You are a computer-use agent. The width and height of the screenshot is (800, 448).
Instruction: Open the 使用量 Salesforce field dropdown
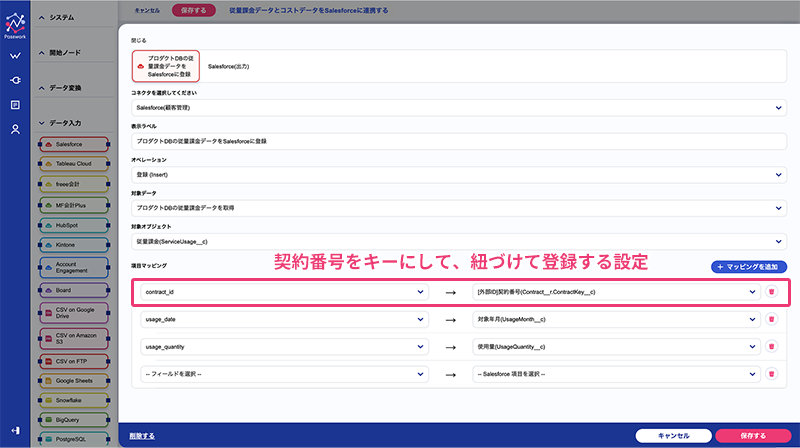[616, 347]
